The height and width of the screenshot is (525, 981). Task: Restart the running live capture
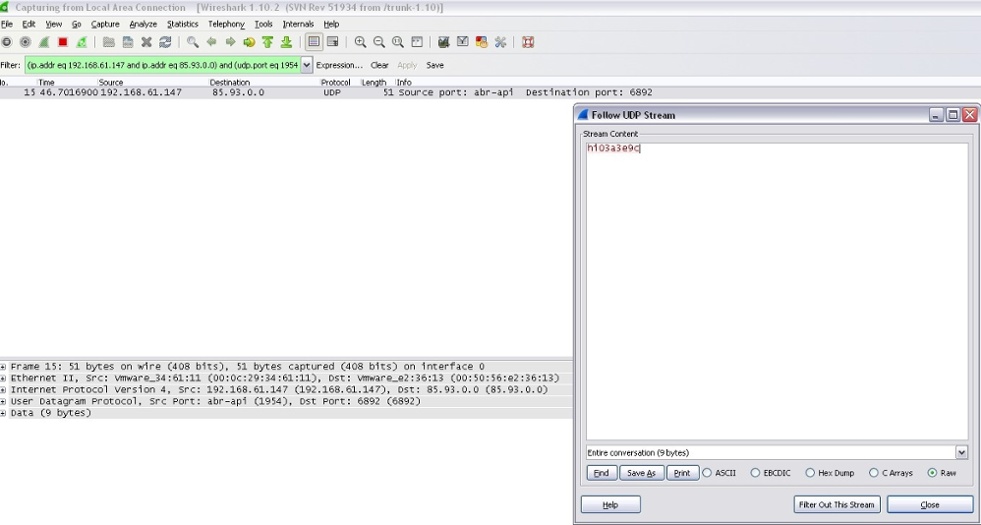pos(81,42)
